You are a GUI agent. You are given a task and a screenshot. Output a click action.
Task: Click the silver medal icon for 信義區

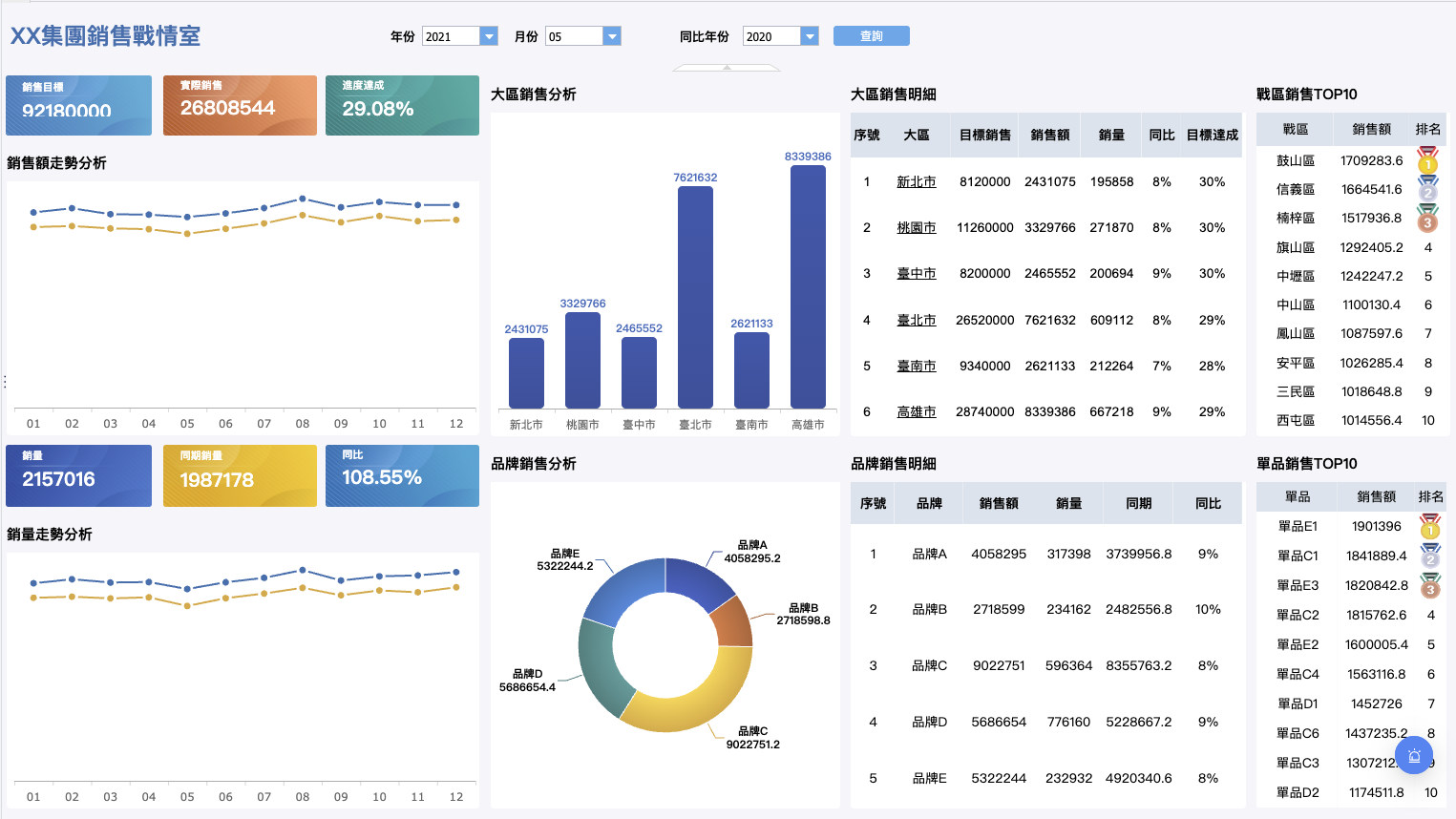tap(1427, 189)
